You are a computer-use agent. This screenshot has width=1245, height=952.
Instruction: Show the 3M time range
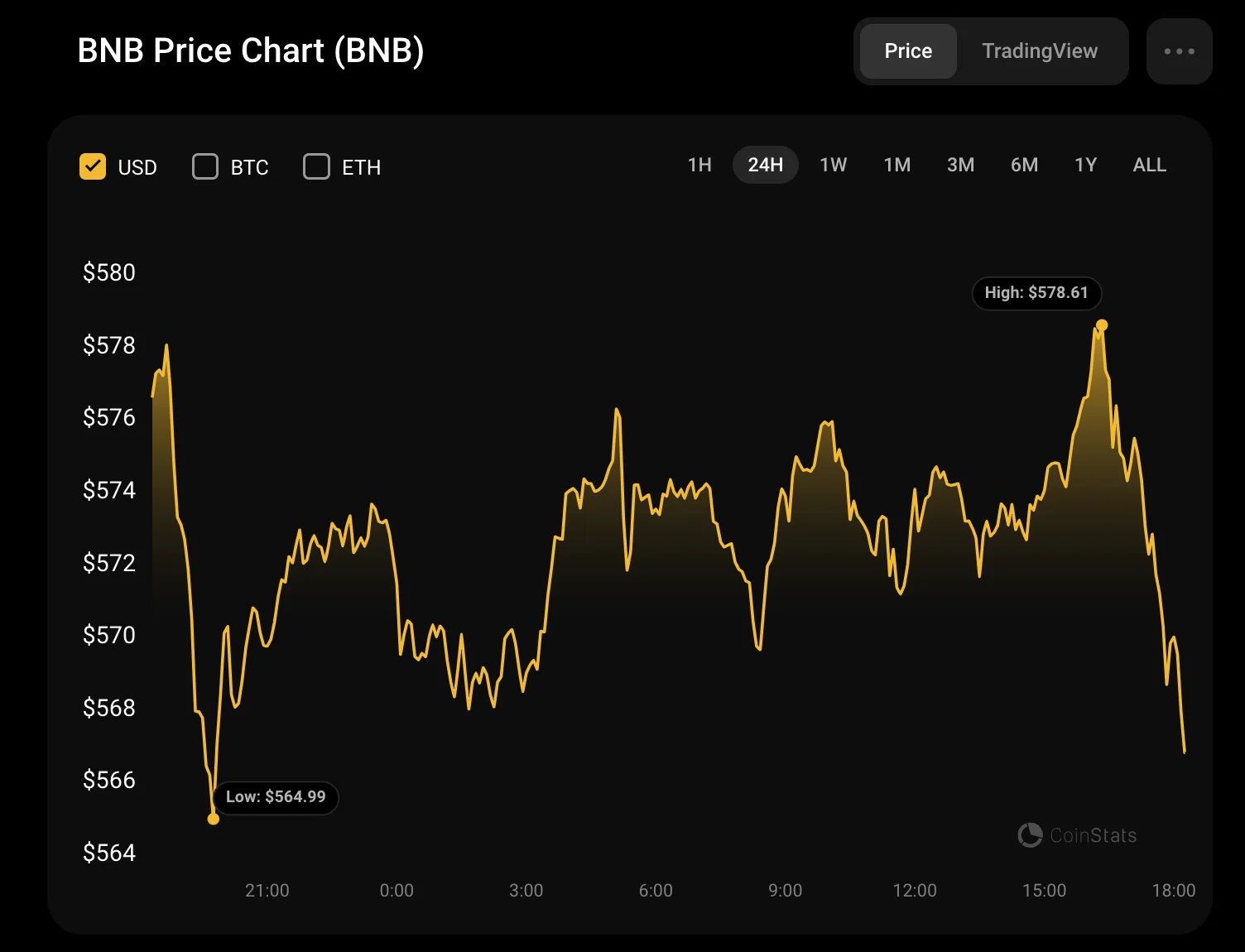point(960,165)
